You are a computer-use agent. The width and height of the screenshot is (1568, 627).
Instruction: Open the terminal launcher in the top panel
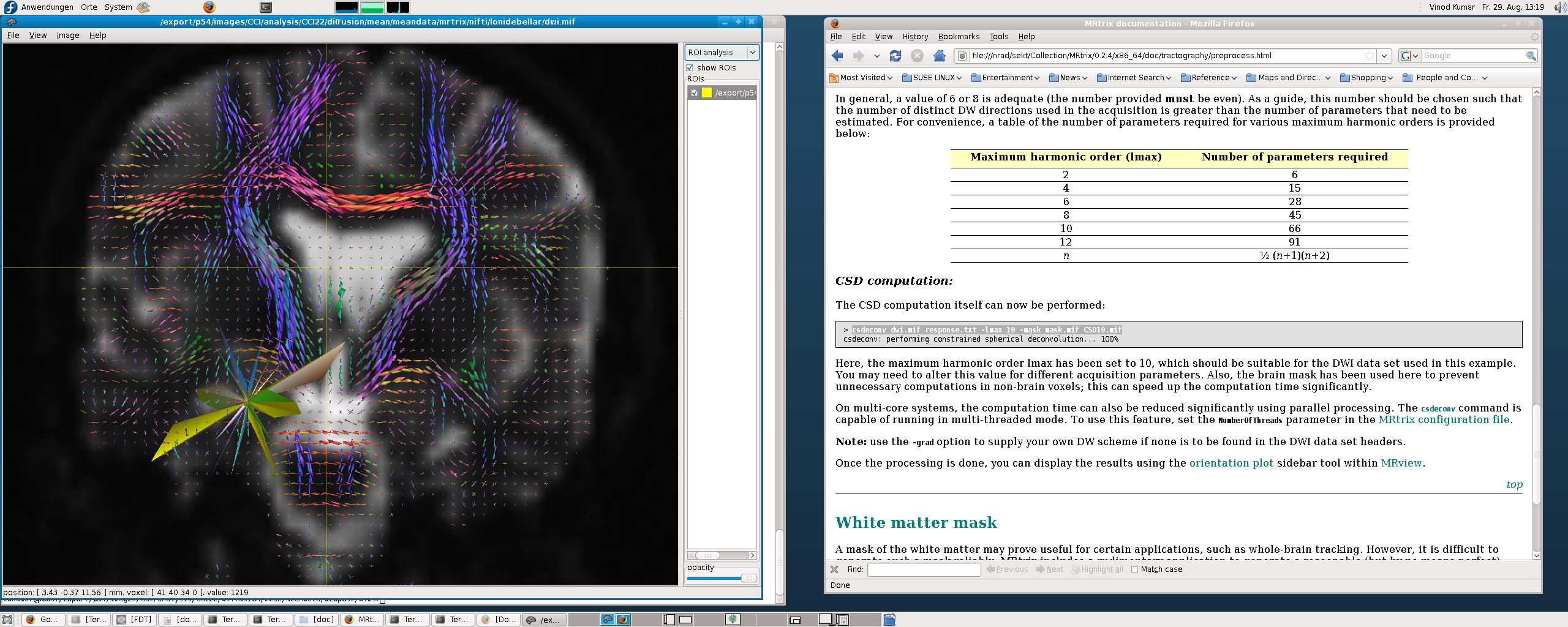click(265, 7)
